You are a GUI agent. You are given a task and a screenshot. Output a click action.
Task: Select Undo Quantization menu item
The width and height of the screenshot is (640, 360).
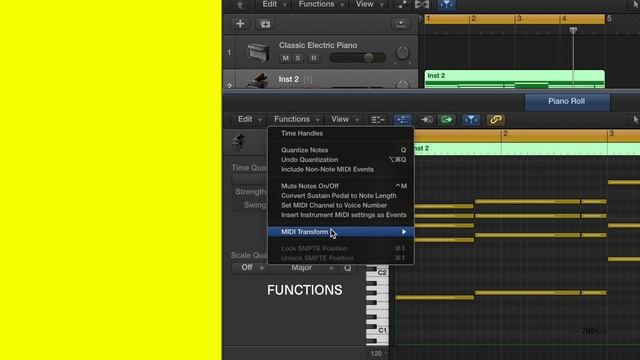[341, 160]
